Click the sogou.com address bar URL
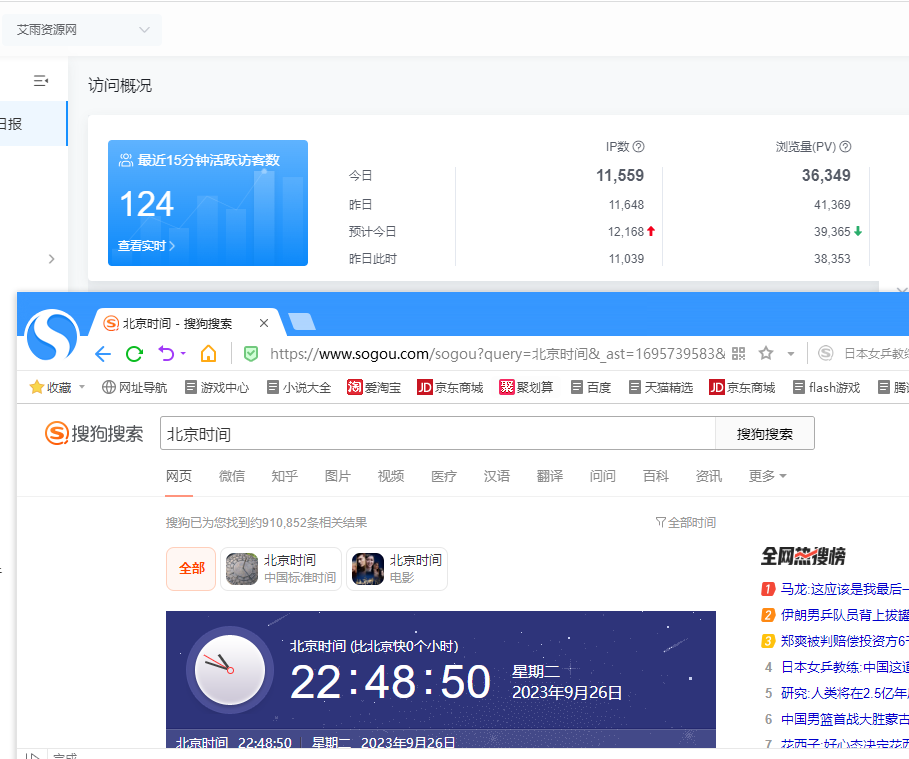This screenshot has height=759, width=909. (497, 354)
